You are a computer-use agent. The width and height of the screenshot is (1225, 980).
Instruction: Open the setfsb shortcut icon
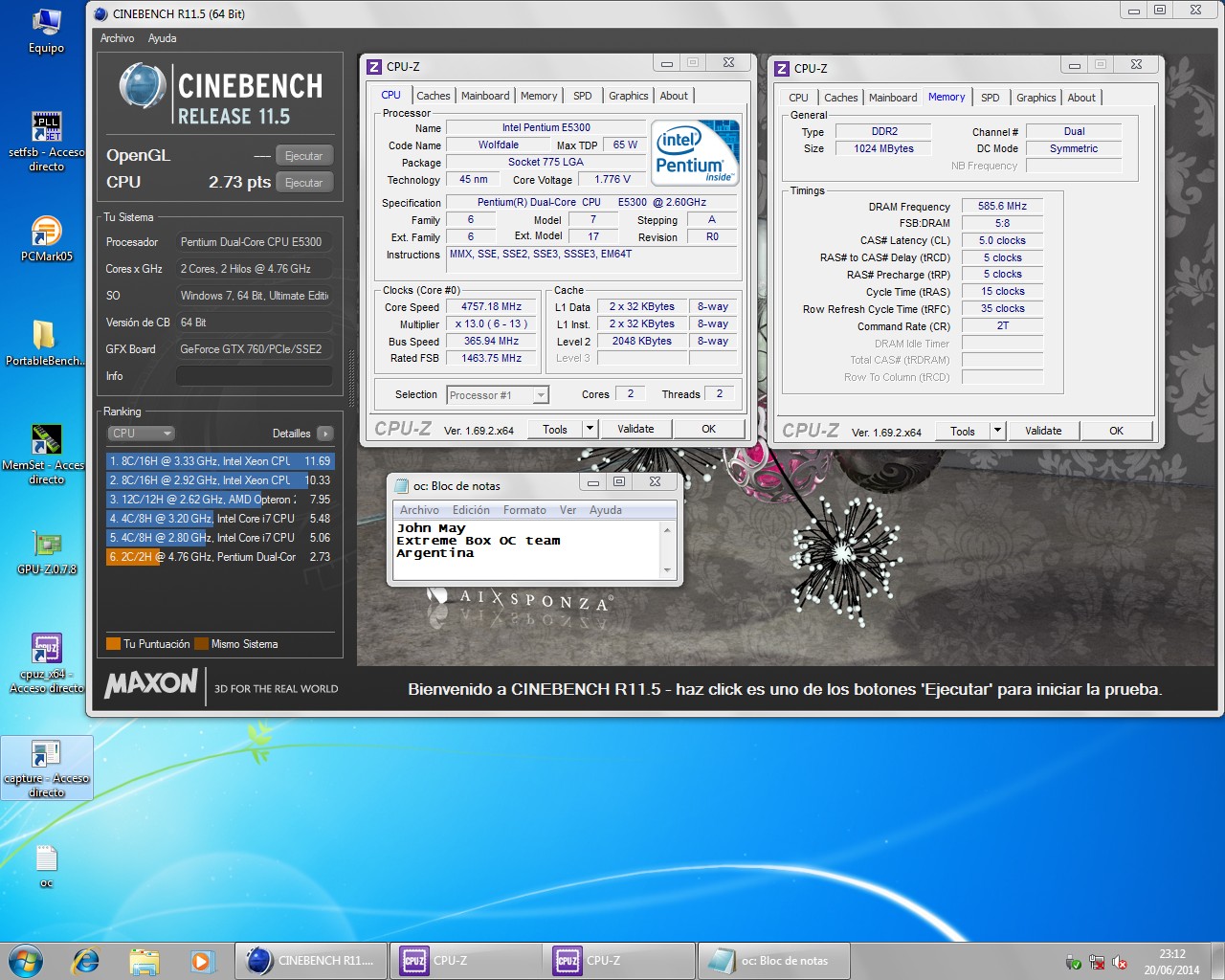46,142
